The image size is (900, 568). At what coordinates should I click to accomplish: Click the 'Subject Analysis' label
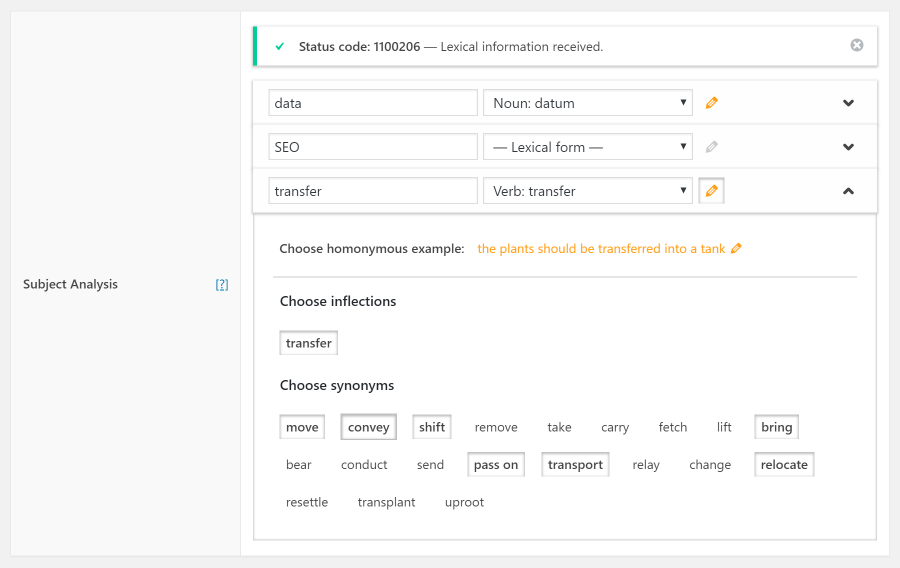click(70, 284)
